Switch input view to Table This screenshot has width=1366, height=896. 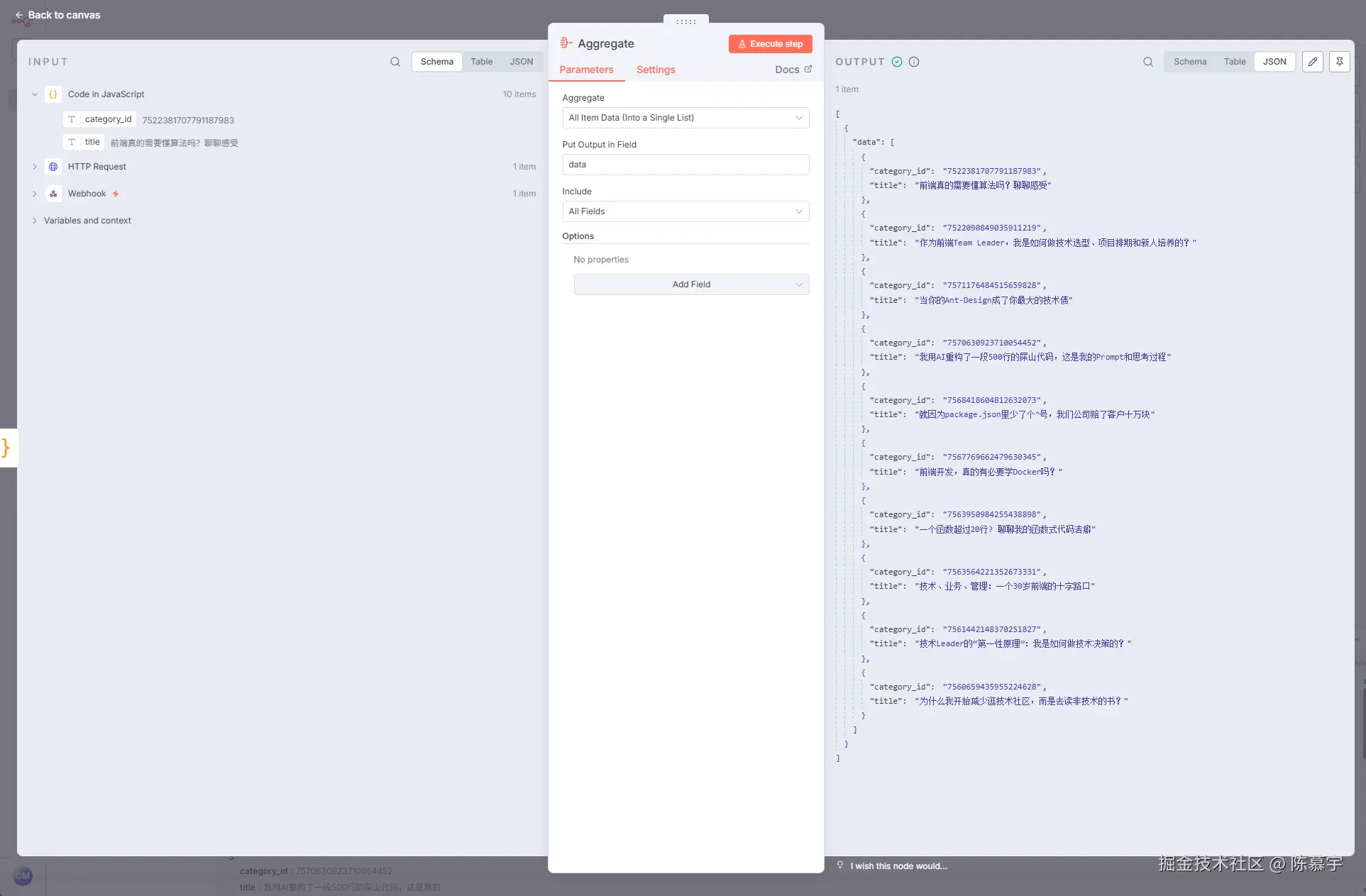(x=481, y=62)
